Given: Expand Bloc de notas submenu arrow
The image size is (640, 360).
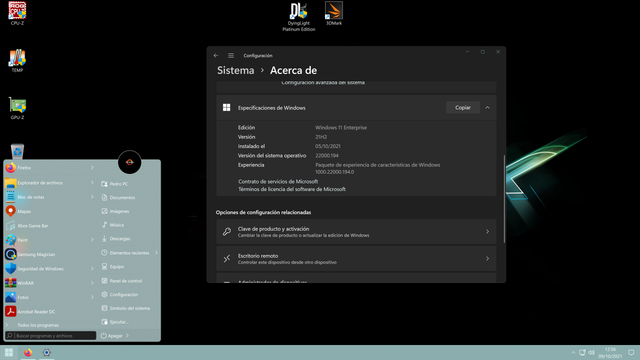Looking at the screenshot, I should point(92,197).
